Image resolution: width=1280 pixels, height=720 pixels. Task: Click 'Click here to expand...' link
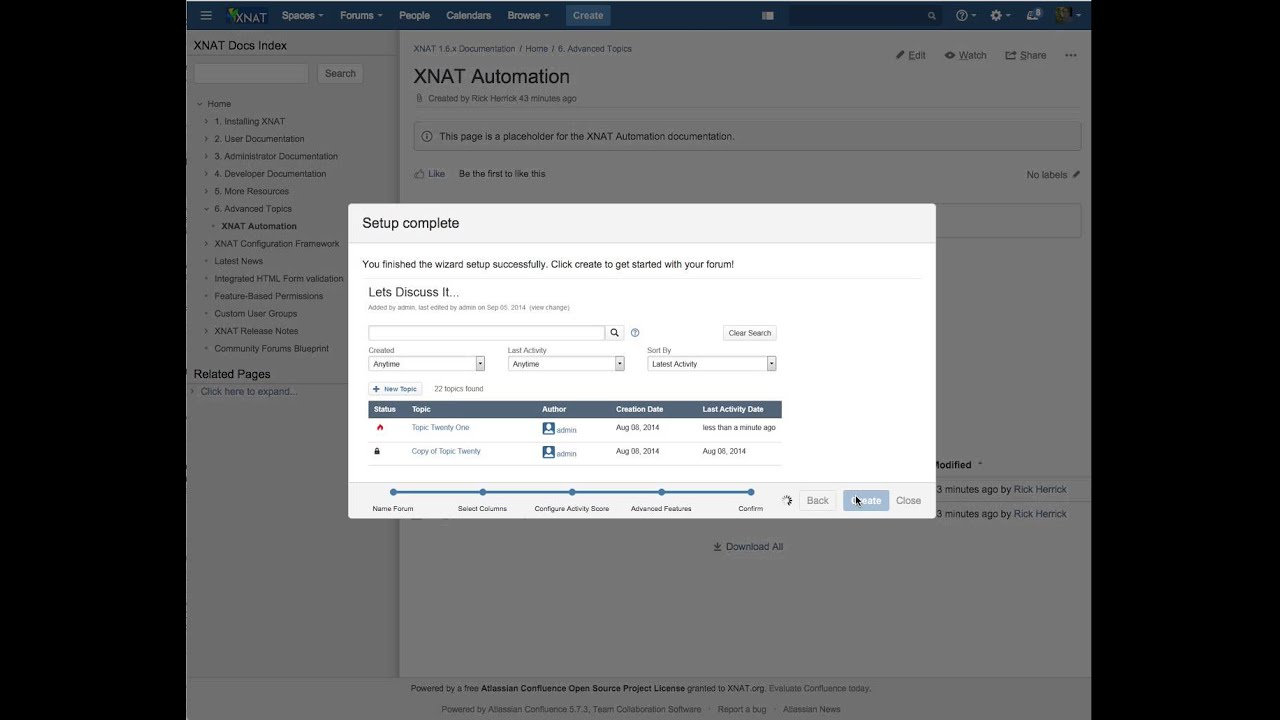point(249,391)
